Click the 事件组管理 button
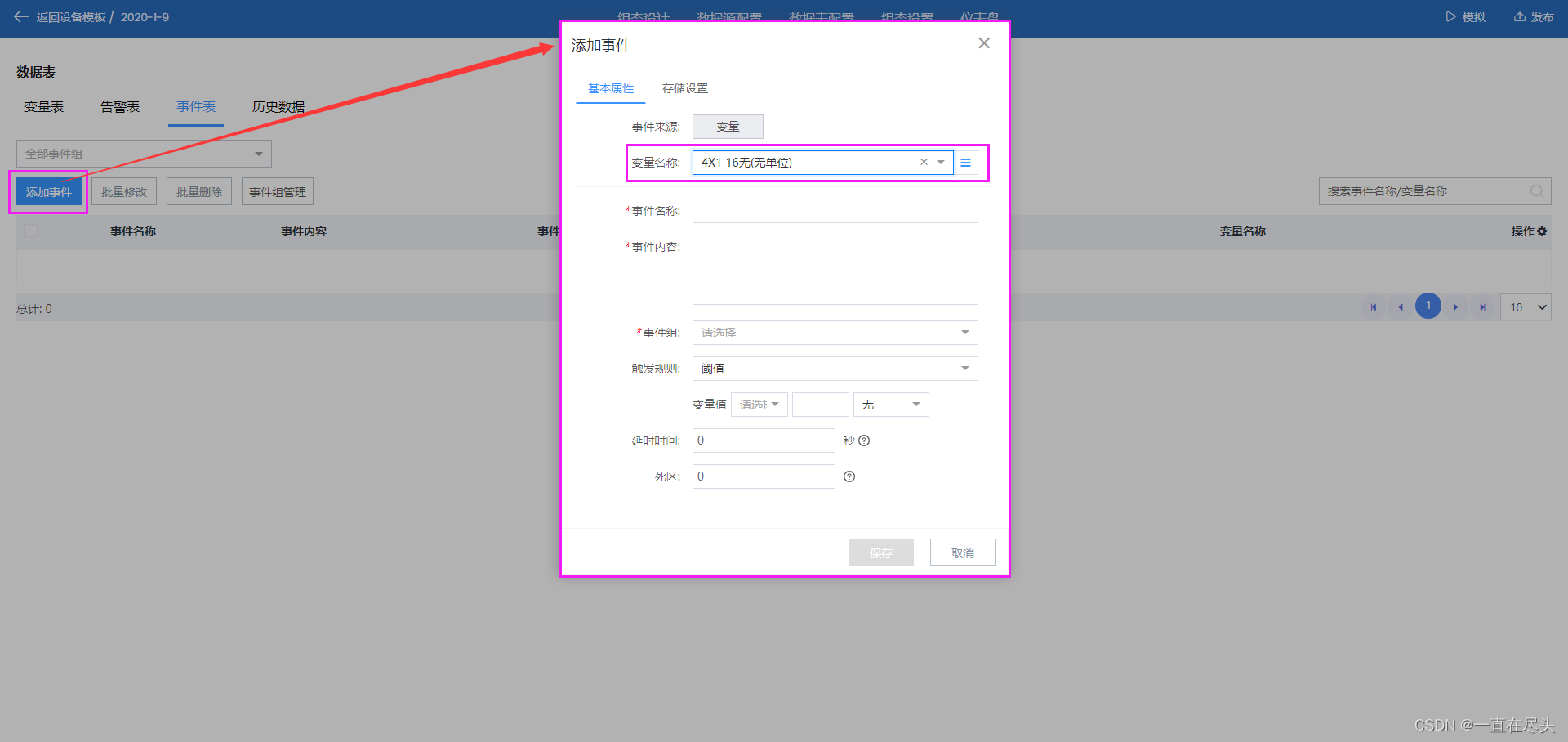 click(278, 192)
